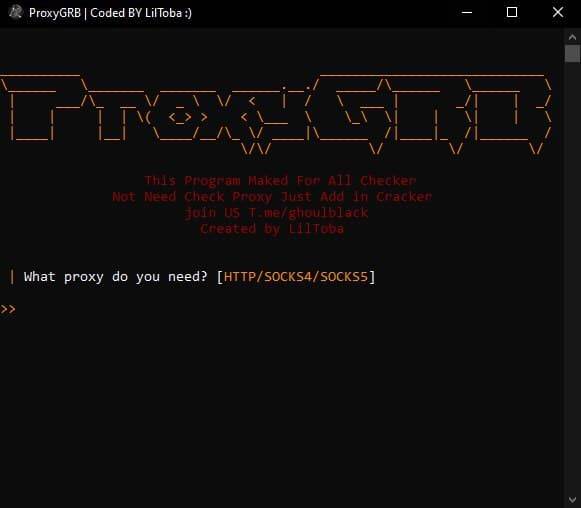Click the 'T.me/ghoulblack' Telegram link text
The image size is (581, 508).
tap(308, 213)
